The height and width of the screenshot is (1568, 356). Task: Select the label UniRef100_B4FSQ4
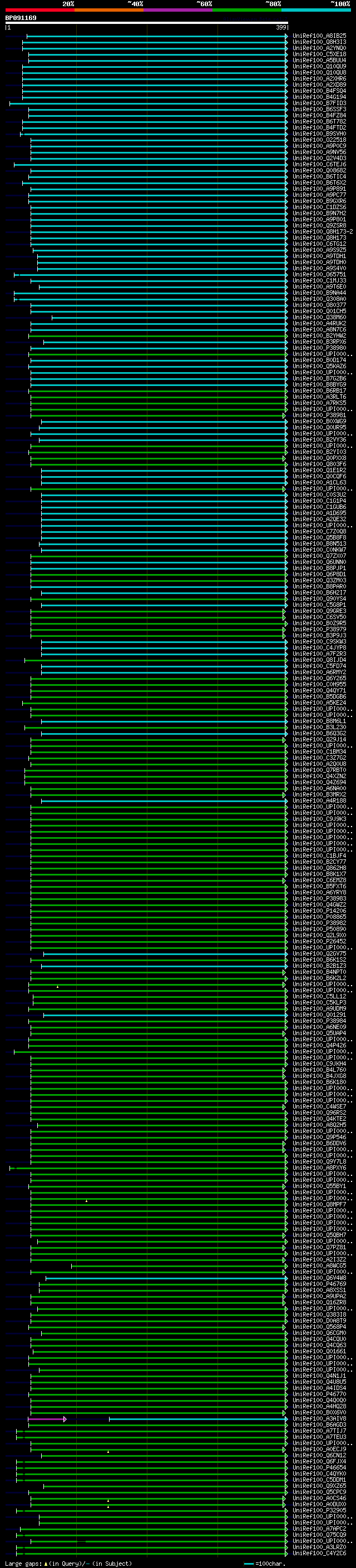coord(319,91)
